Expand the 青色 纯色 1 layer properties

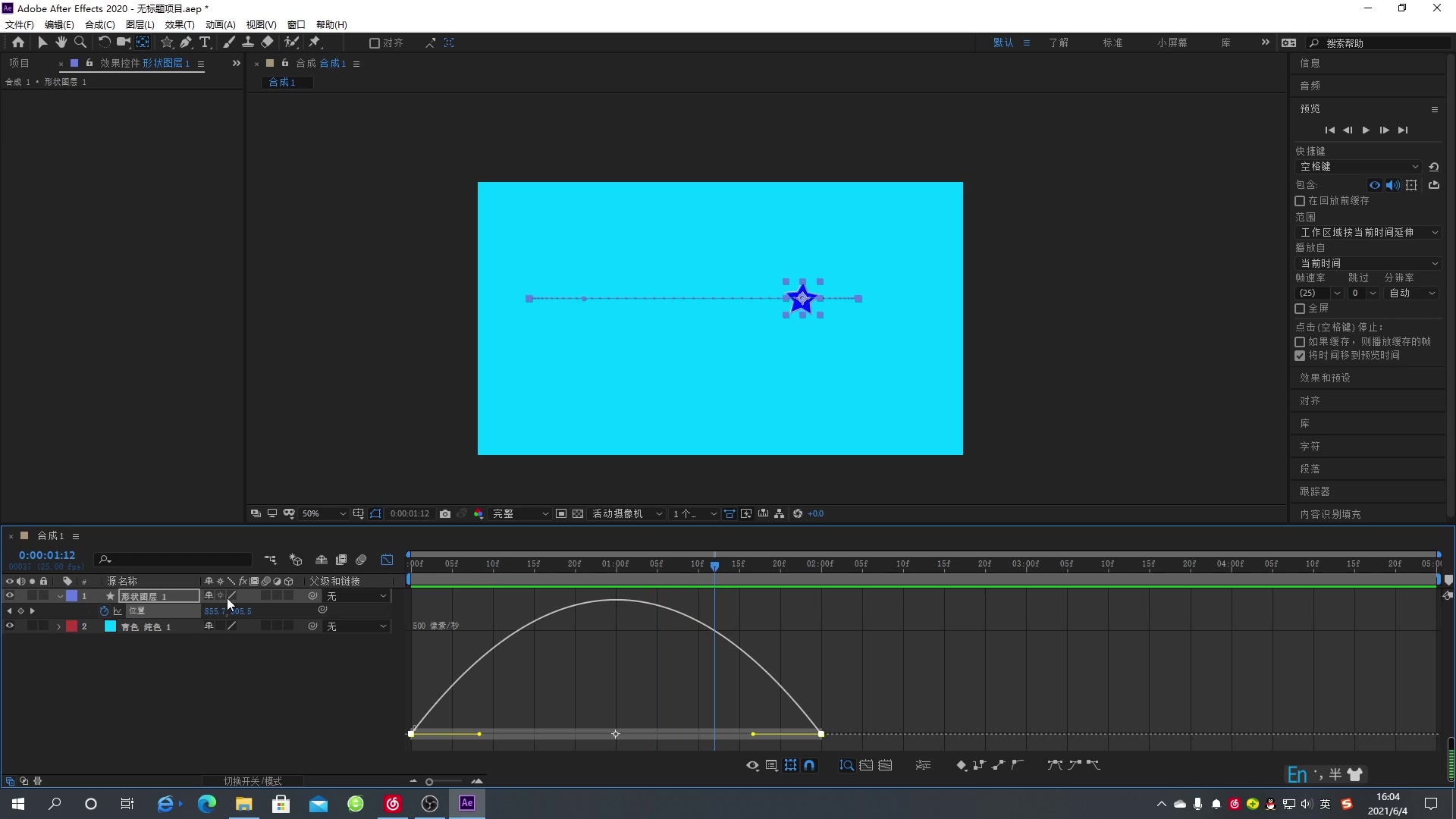58,626
